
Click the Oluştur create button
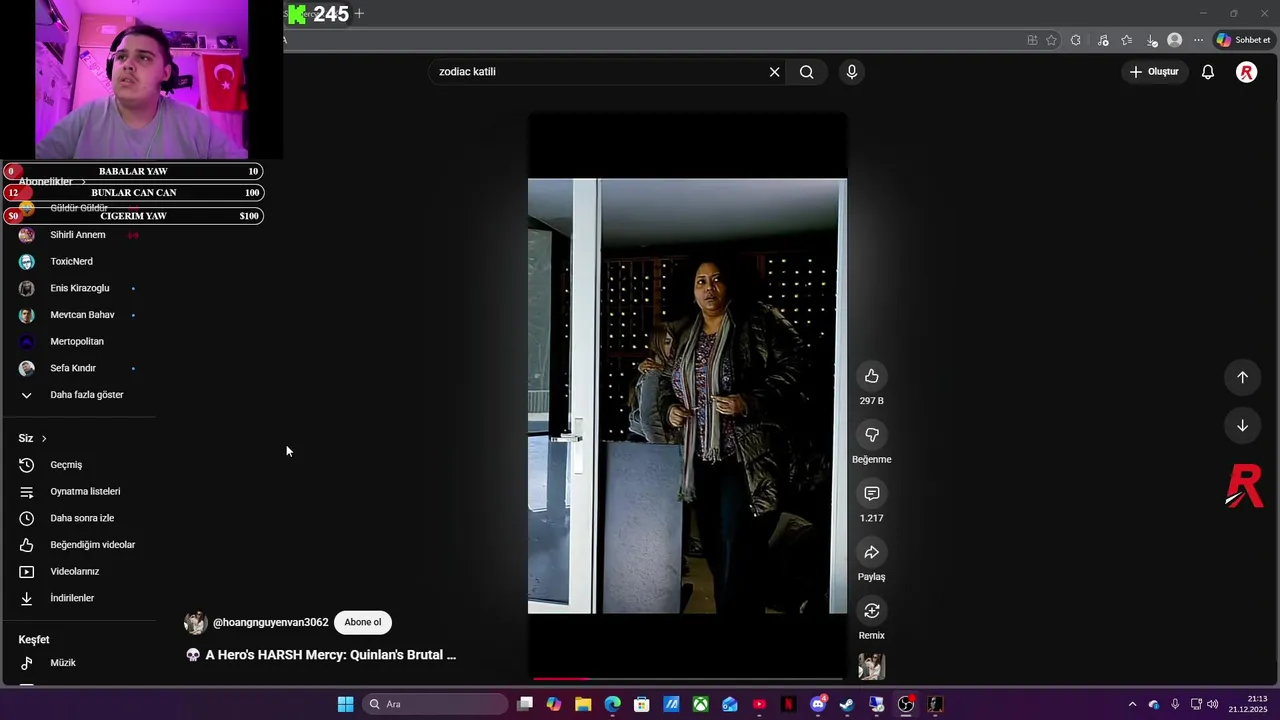tap(1154, 72)
